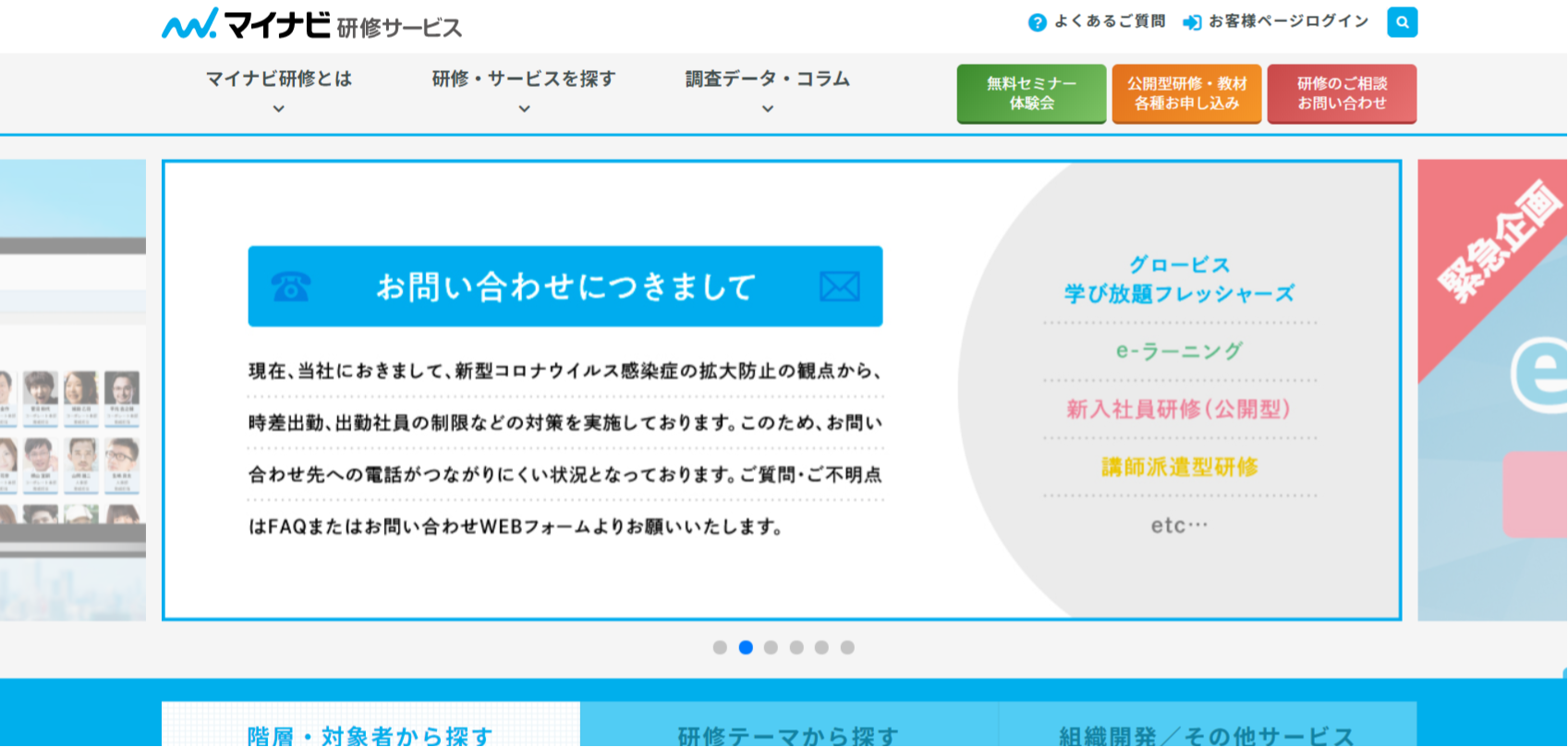The width and height of the screenshot is (1568, 747).
Task: Select the last carousel dot
Action: click(847, 647)
